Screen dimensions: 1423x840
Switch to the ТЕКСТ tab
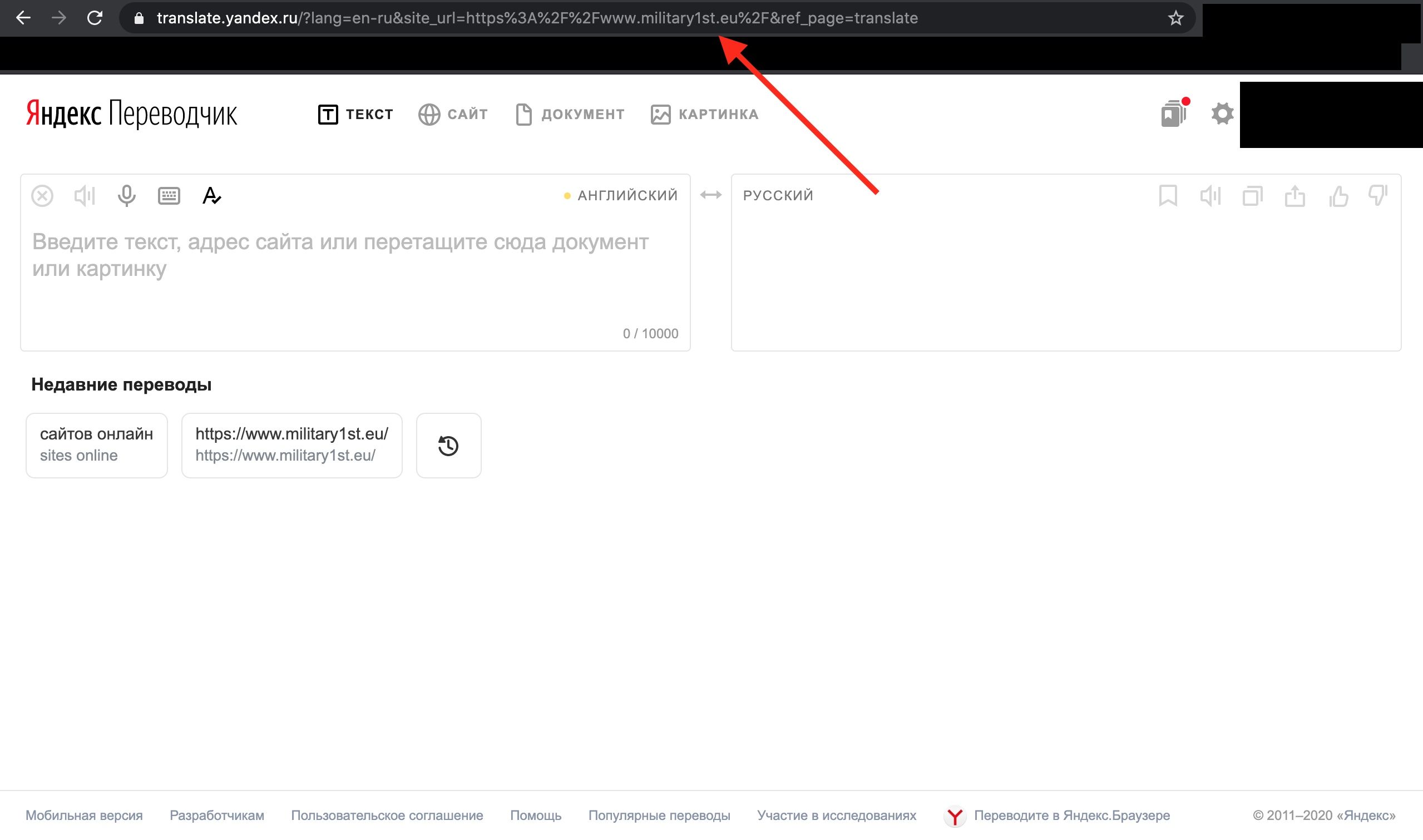[355, 115]
